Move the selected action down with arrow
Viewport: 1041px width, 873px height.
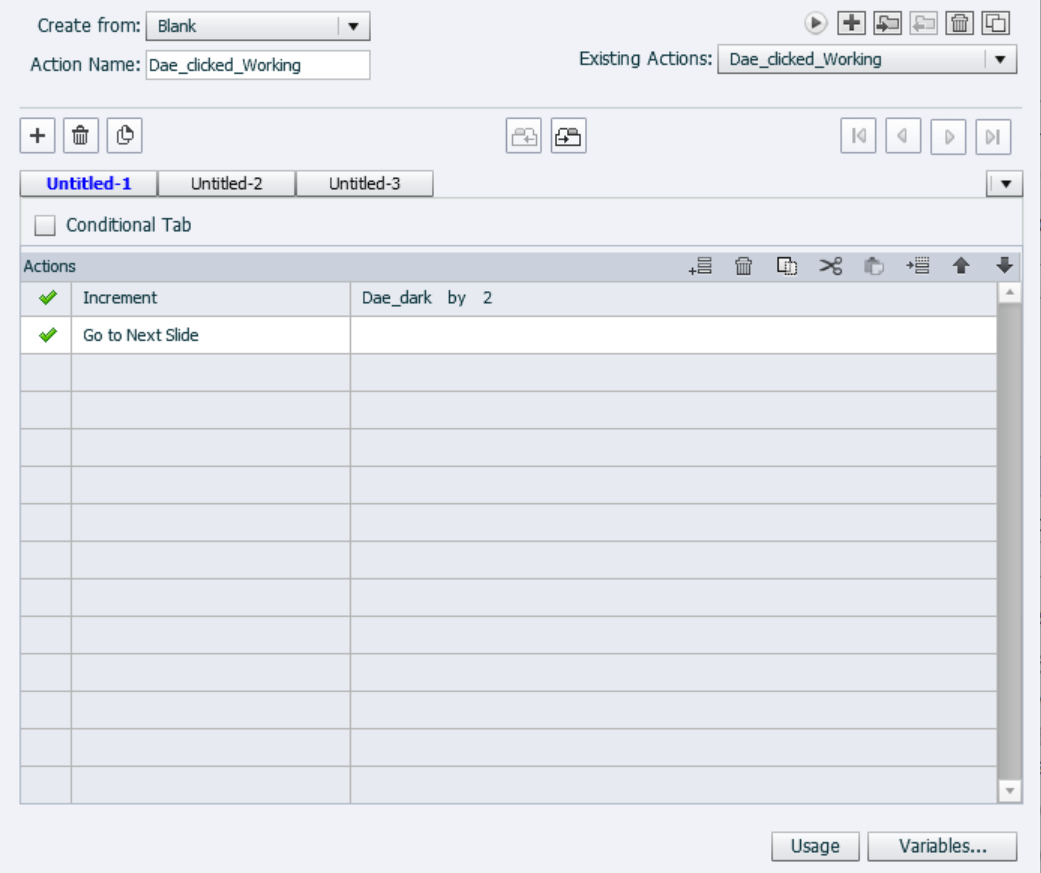(x=1004, y=266)
